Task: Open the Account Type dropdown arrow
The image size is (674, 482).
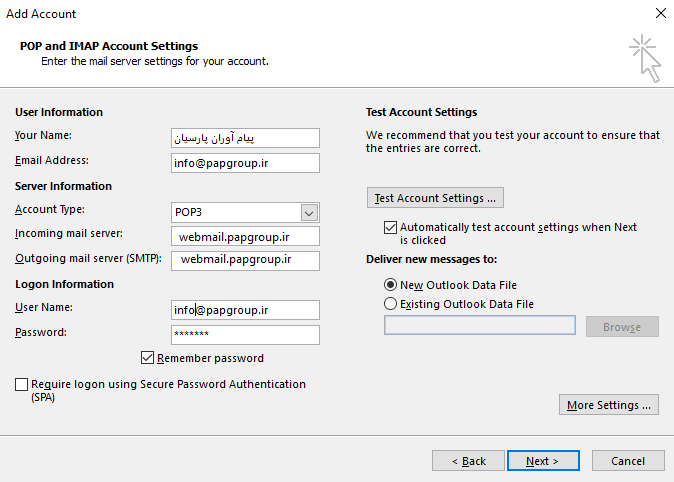Action: pos(309,212)
